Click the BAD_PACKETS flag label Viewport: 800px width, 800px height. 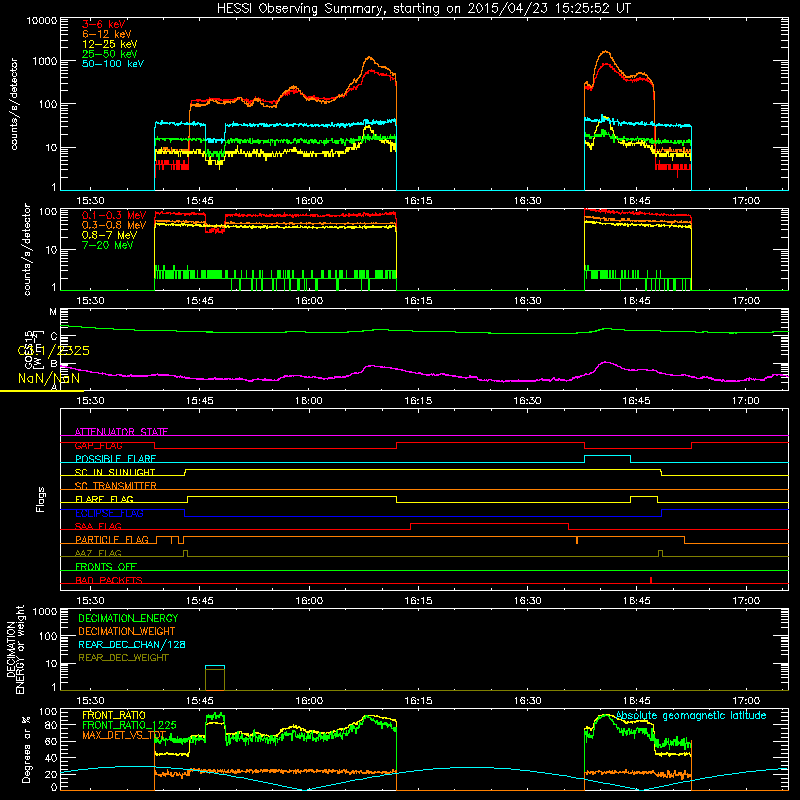click(109, 580)
